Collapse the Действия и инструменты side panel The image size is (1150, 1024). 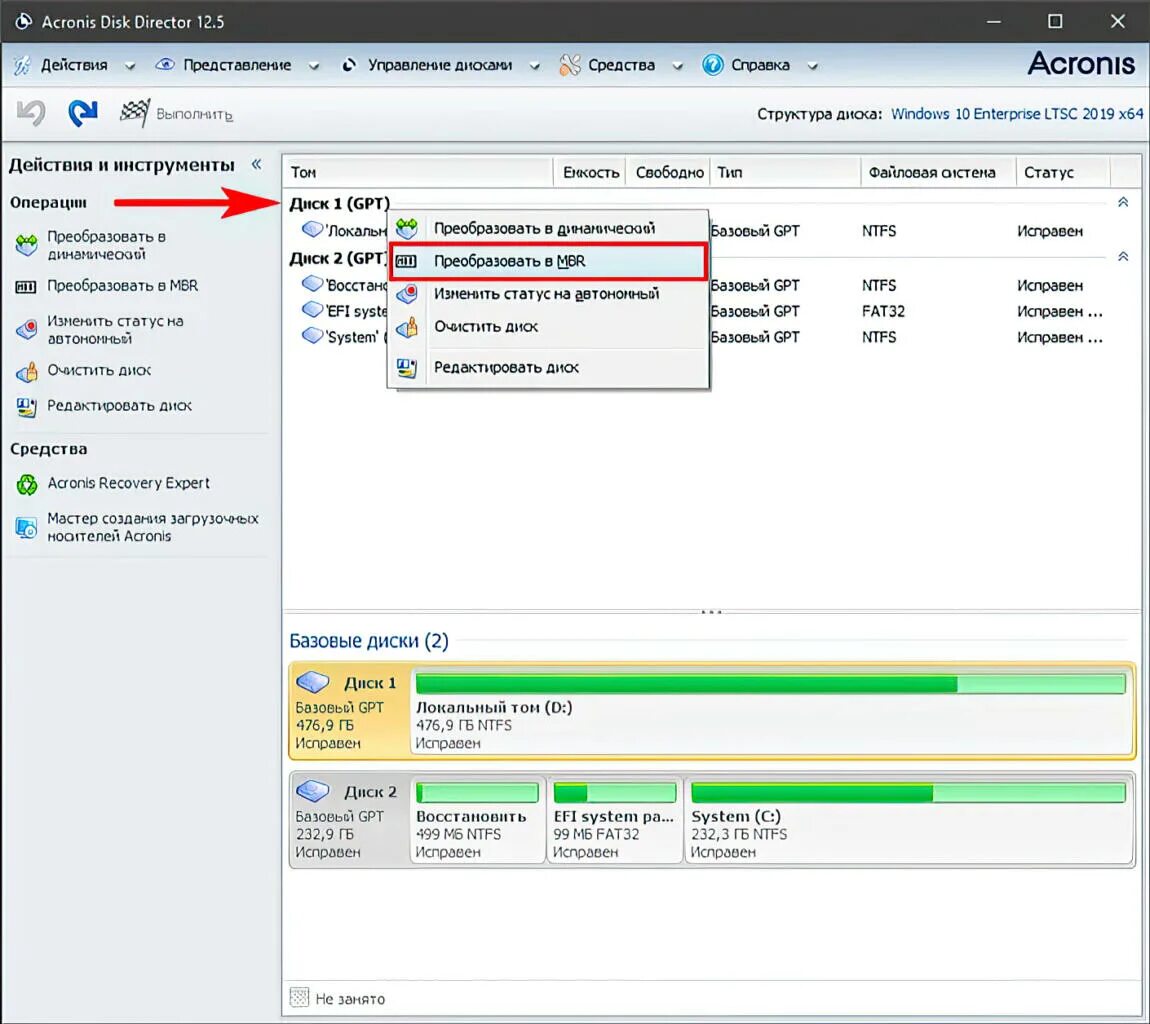[x=257, y=164]
